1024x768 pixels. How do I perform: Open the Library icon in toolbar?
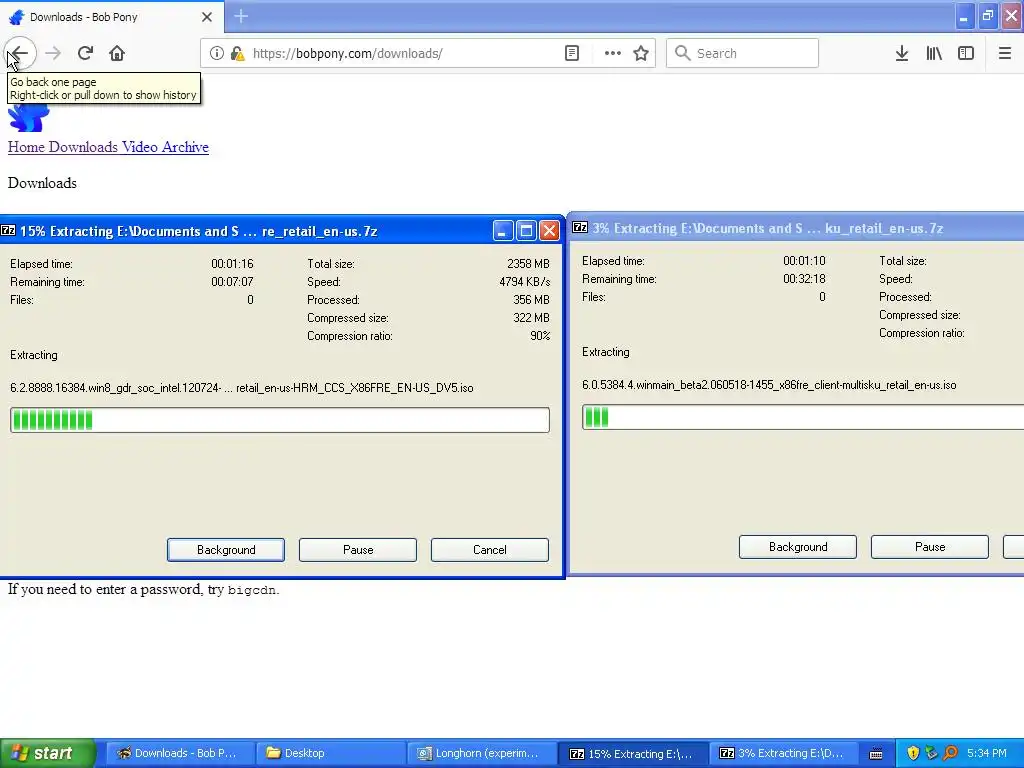[x=934, y=54]
